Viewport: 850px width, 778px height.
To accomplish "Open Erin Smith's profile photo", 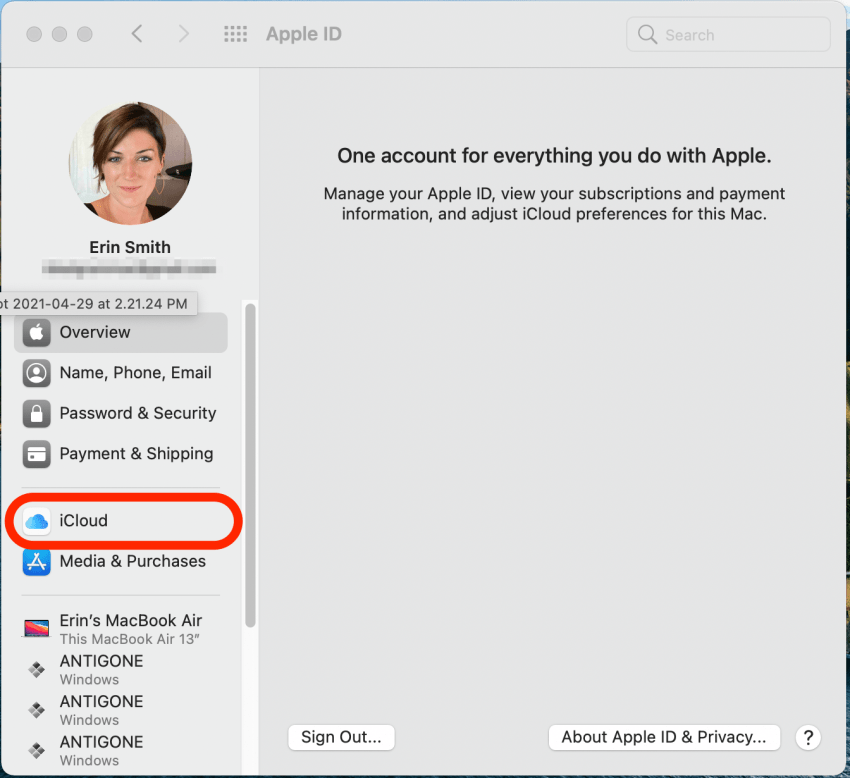I will tap(130, 163).
